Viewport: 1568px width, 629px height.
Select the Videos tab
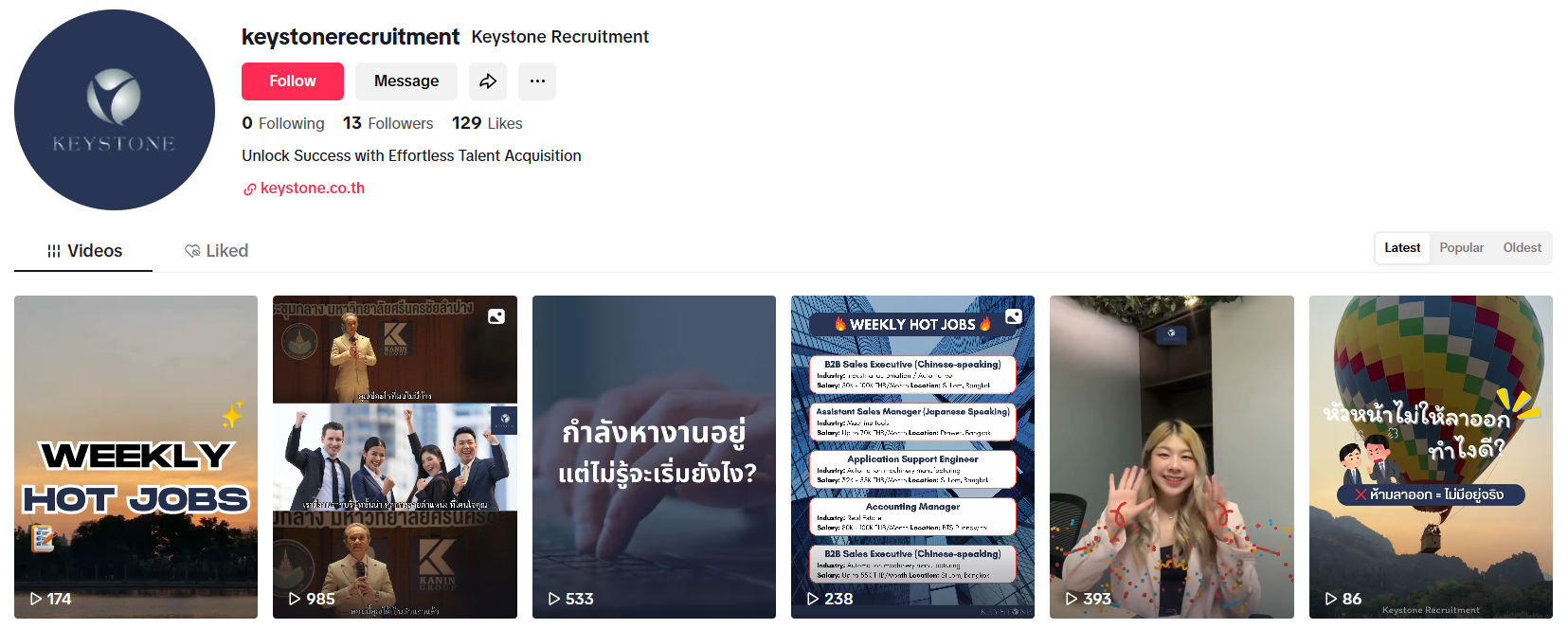(84, 251)
